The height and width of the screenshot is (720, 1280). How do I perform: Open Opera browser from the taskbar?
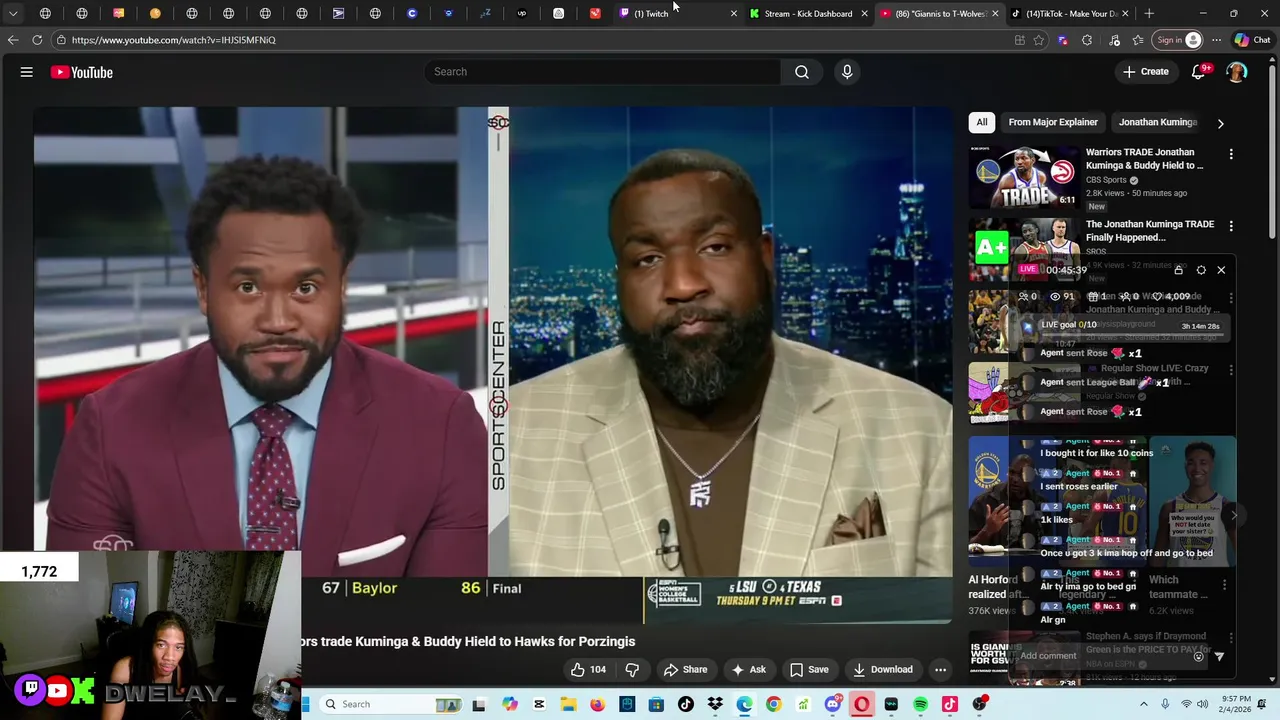[x=862, y=704]
